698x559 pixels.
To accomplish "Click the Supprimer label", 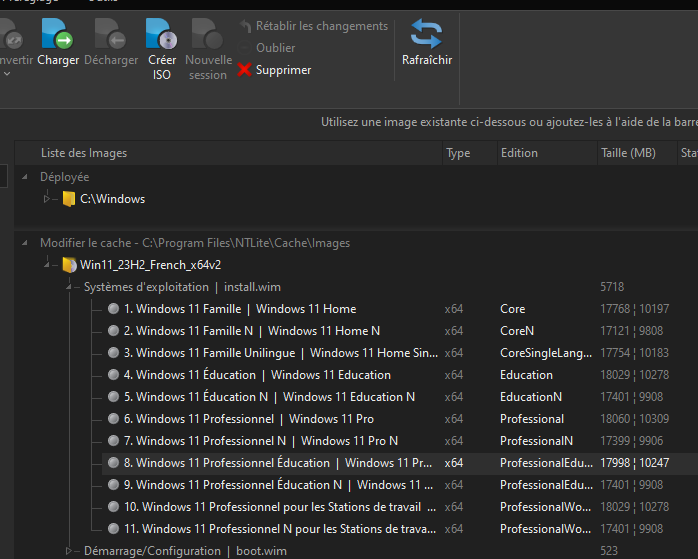I will point(284,70).
